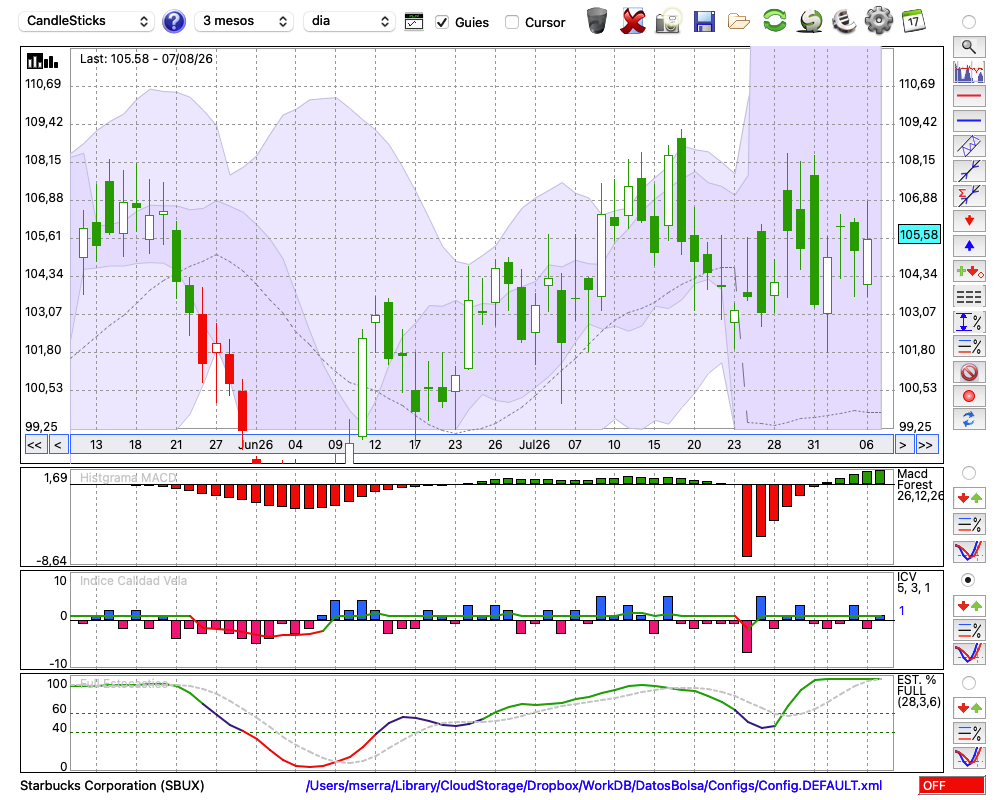Click the dashed lines grid icon
Screen dimensions: 1000x800
(969, 296)
